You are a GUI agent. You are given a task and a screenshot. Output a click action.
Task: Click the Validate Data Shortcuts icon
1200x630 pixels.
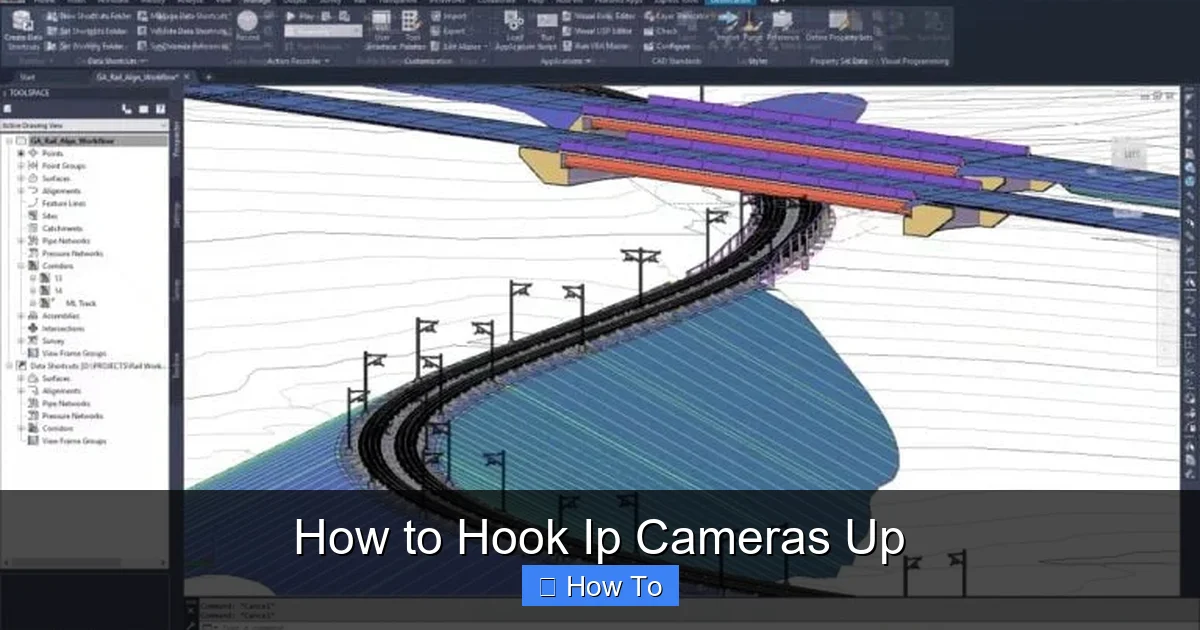142,31
